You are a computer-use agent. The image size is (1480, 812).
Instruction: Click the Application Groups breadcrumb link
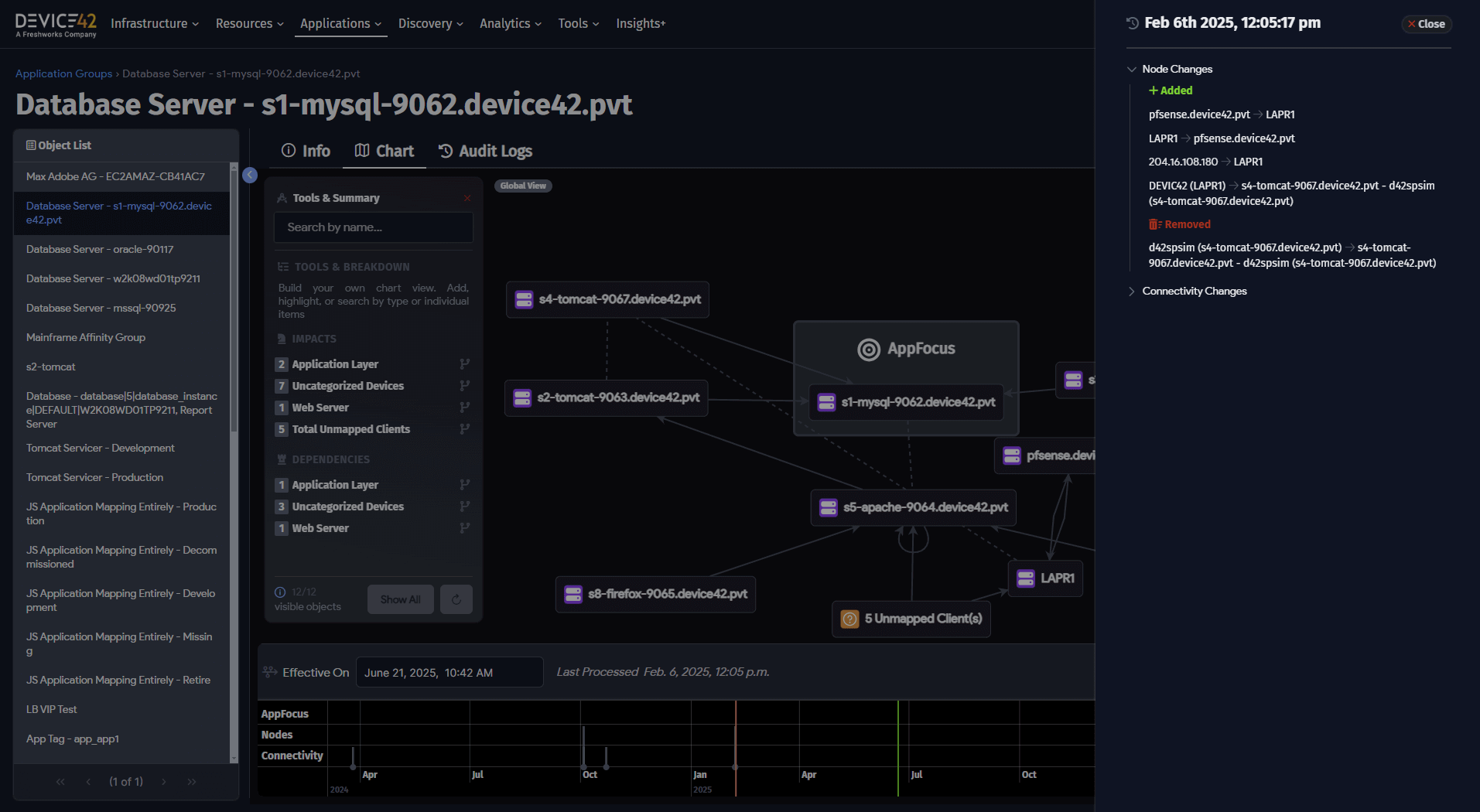click(x=63, y=74)
